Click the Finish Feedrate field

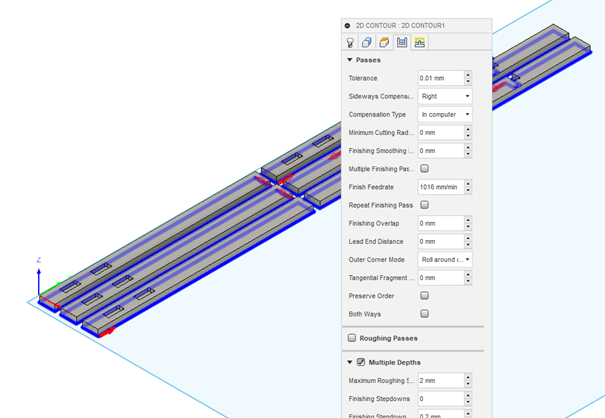tap(441, 187)
